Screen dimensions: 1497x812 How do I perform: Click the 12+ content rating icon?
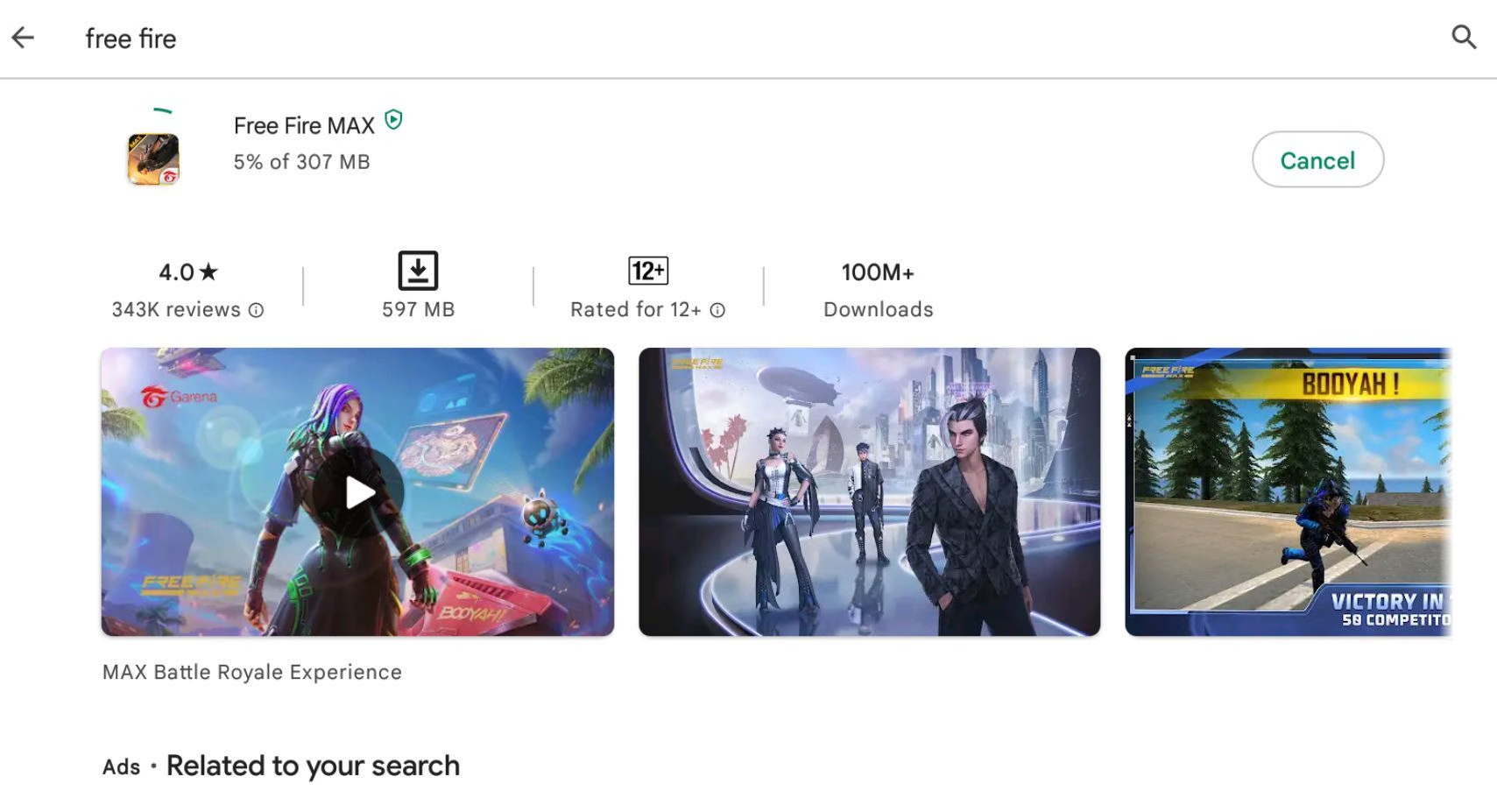coord(648,271)
